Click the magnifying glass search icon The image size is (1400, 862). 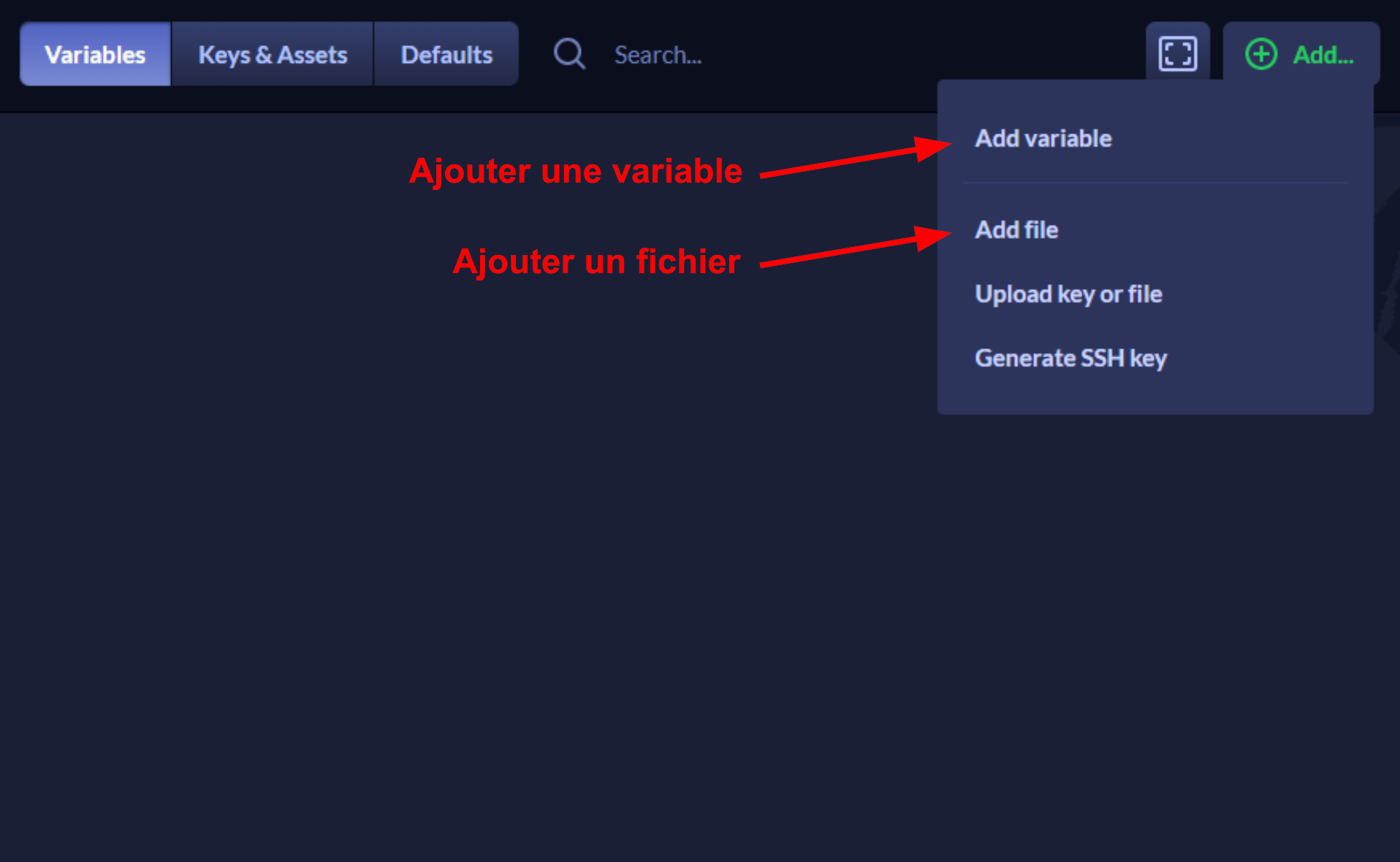click(x=569, y=54)
